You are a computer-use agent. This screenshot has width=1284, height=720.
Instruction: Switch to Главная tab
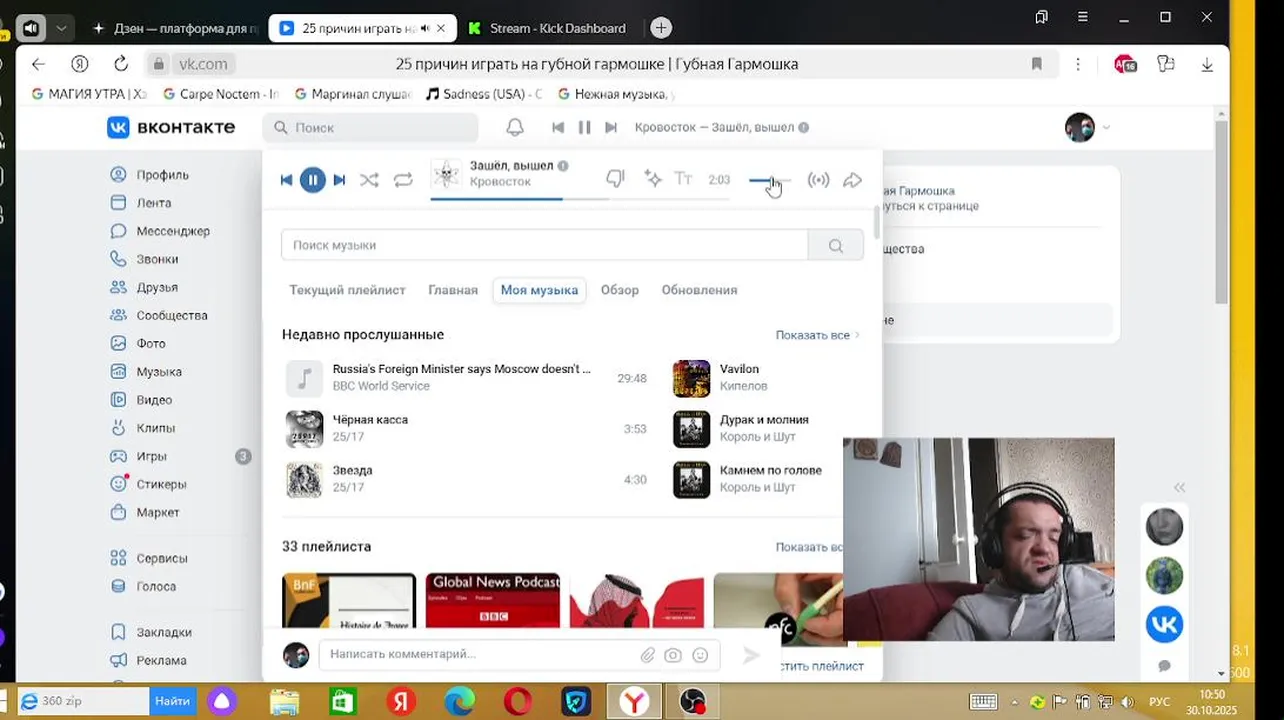[x=453, y=290]
